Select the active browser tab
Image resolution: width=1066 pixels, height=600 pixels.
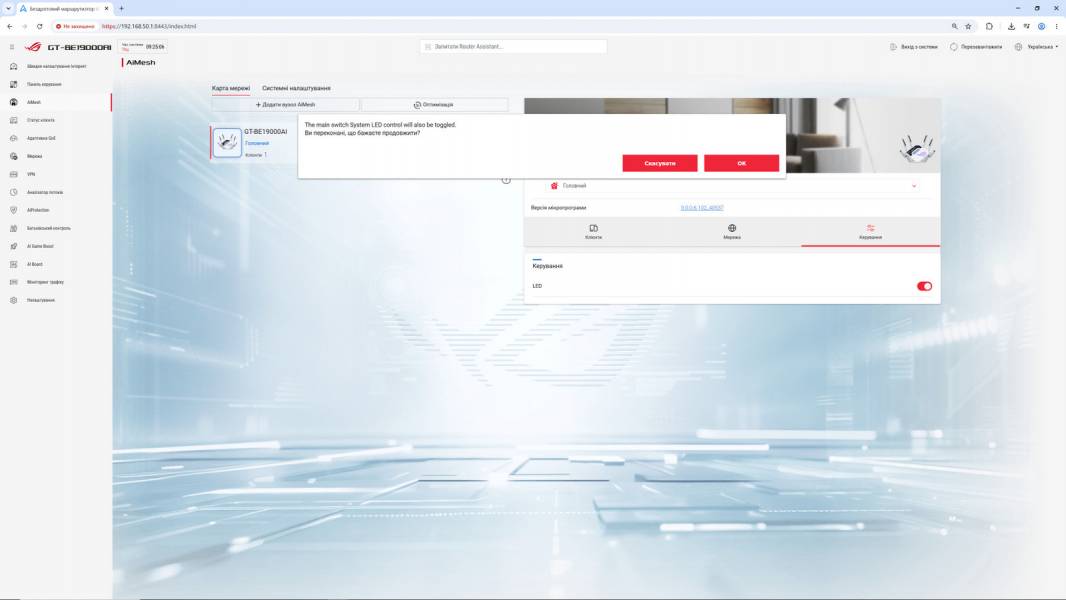tap(63, 8)
